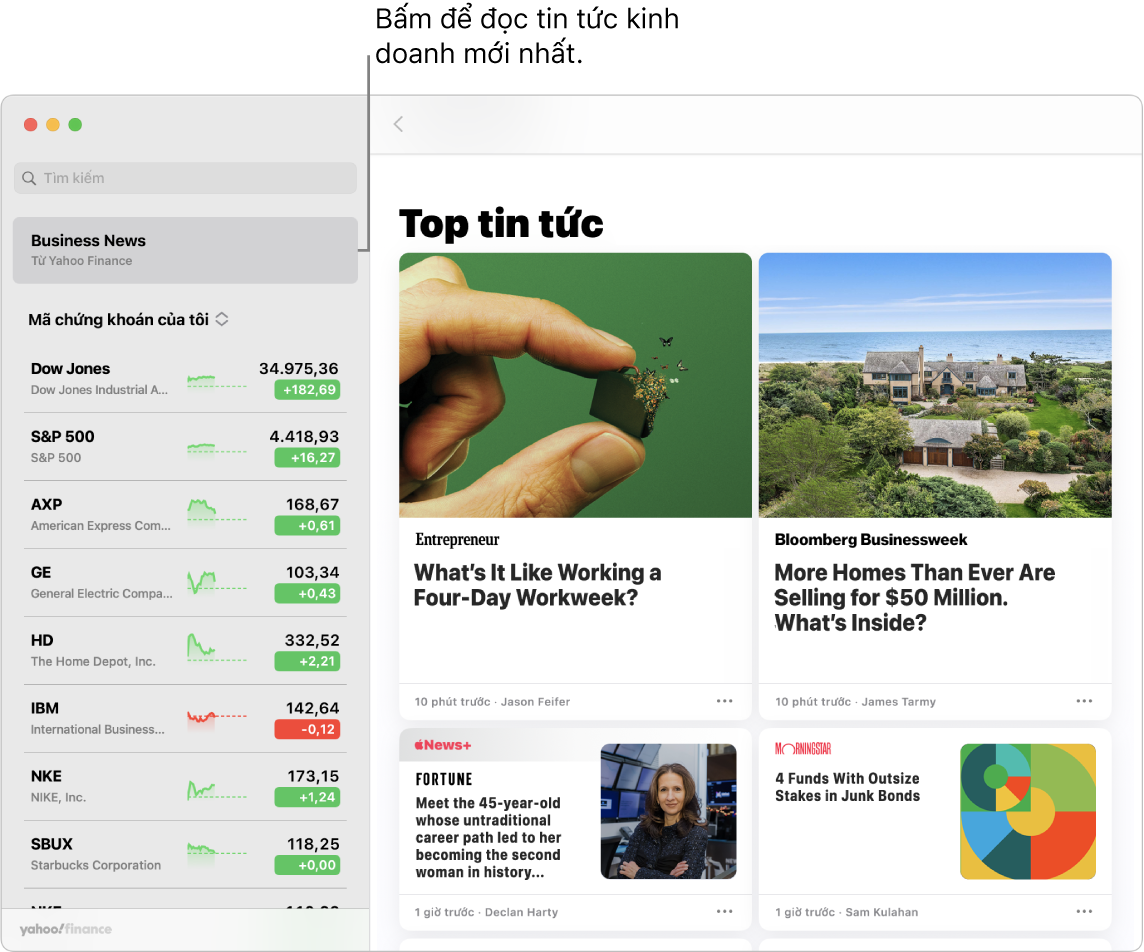Image resolution: width=1144 pixels, height=952 pixels.
Task: Click the 1 giờ trước · Sam Kulahan byline
Action: pyautogui.click(x=846, y=912)
